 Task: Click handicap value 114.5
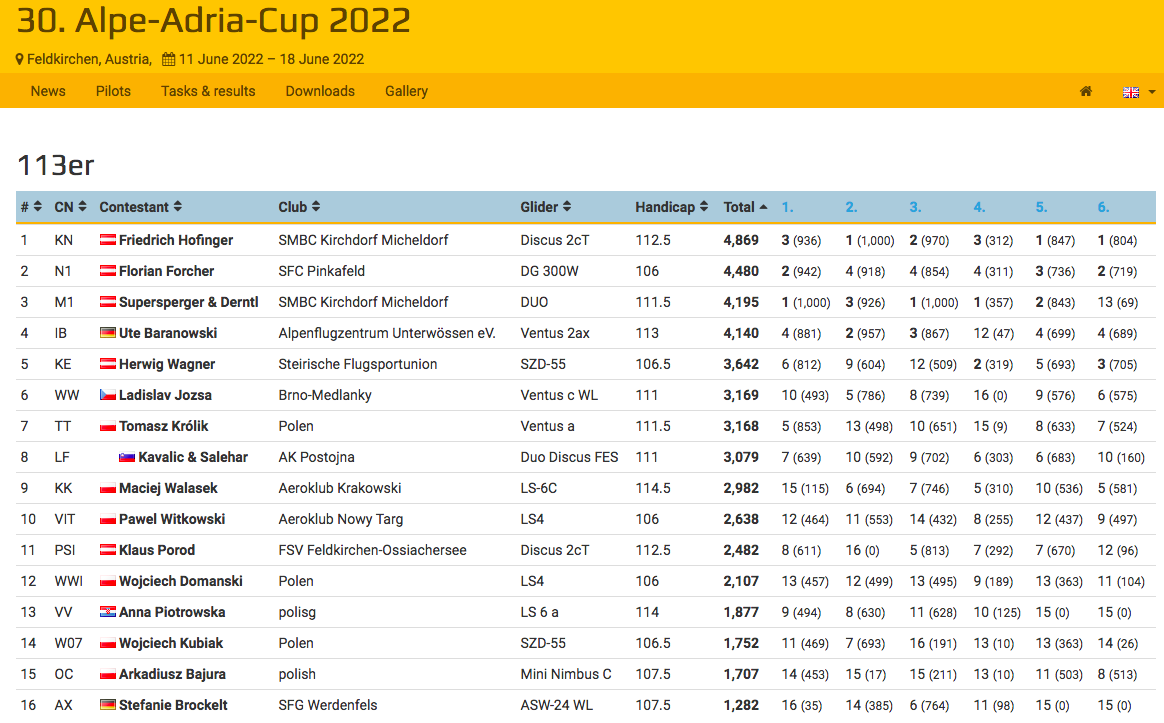pyautogui.click(x=653, y=488)
